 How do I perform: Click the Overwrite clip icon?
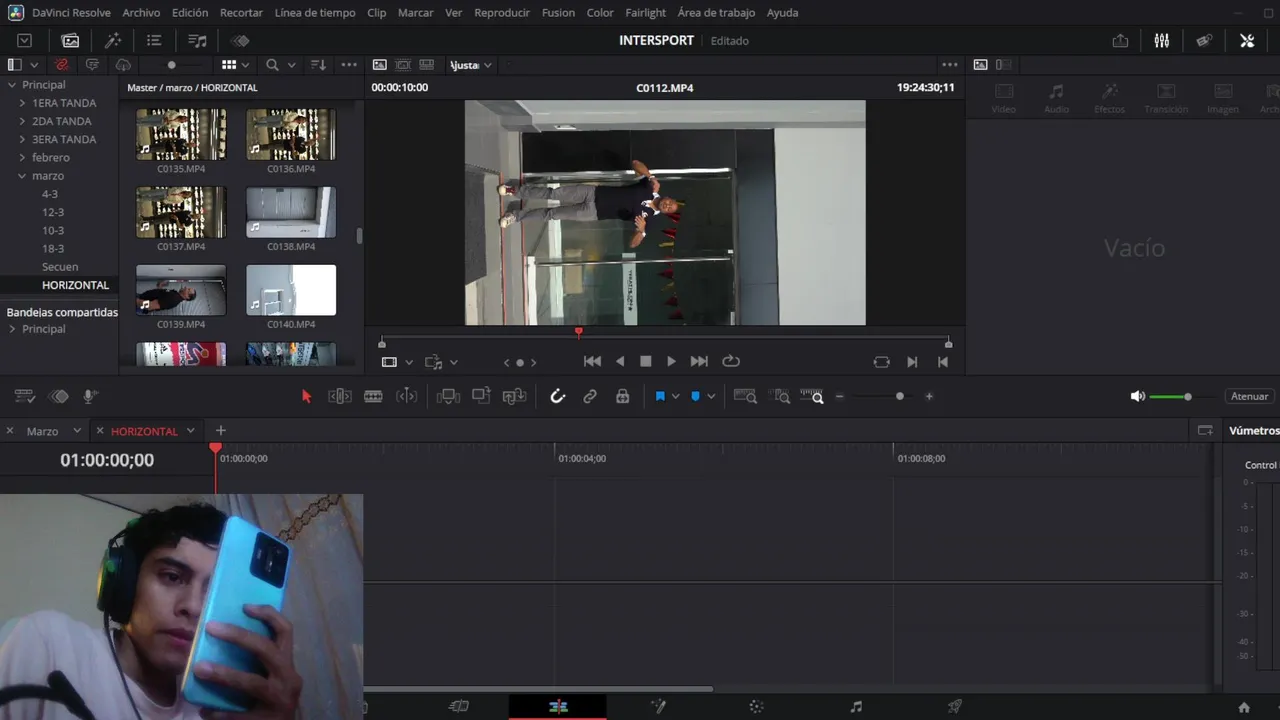481,396
